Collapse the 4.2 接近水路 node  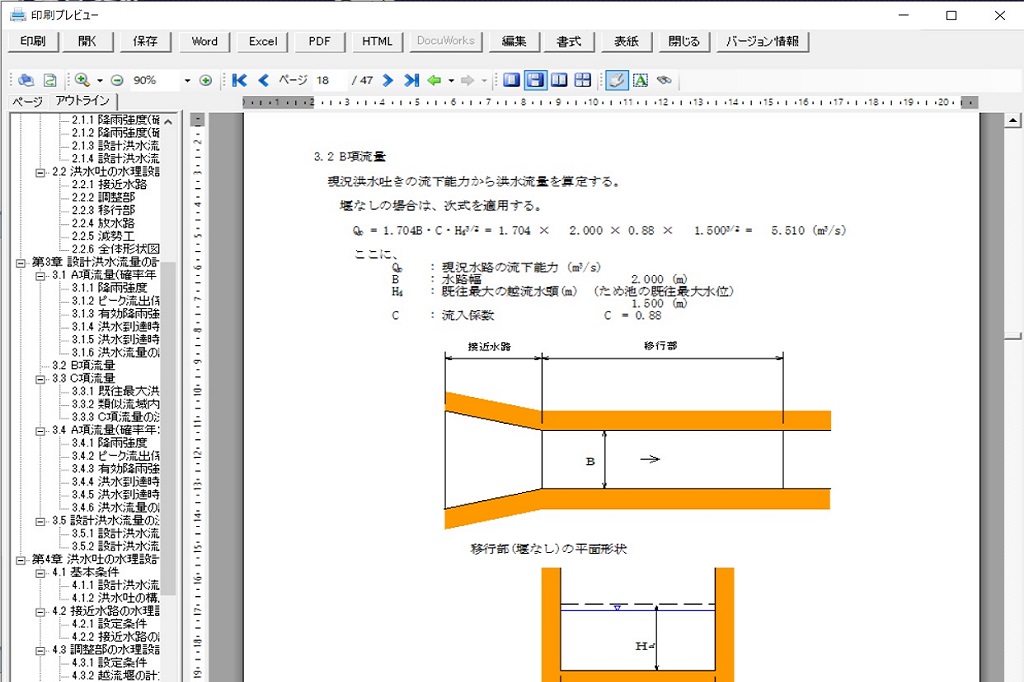[x=40, y=611]
